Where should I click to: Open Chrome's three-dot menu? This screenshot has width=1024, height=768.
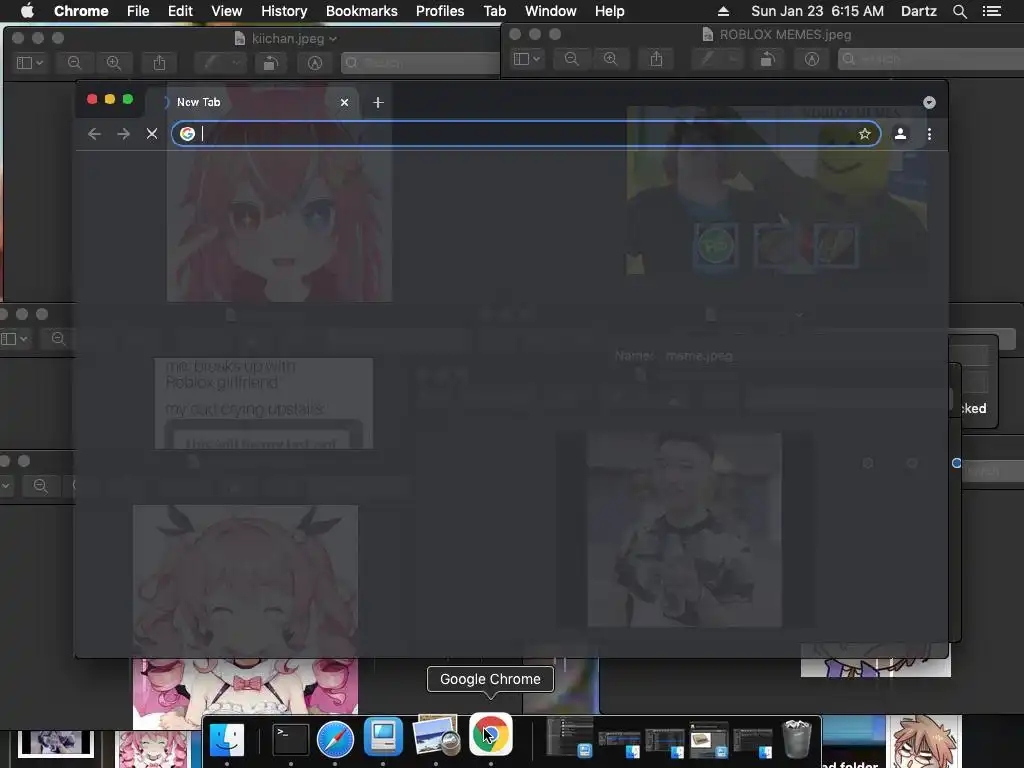[x=929, y=134]
